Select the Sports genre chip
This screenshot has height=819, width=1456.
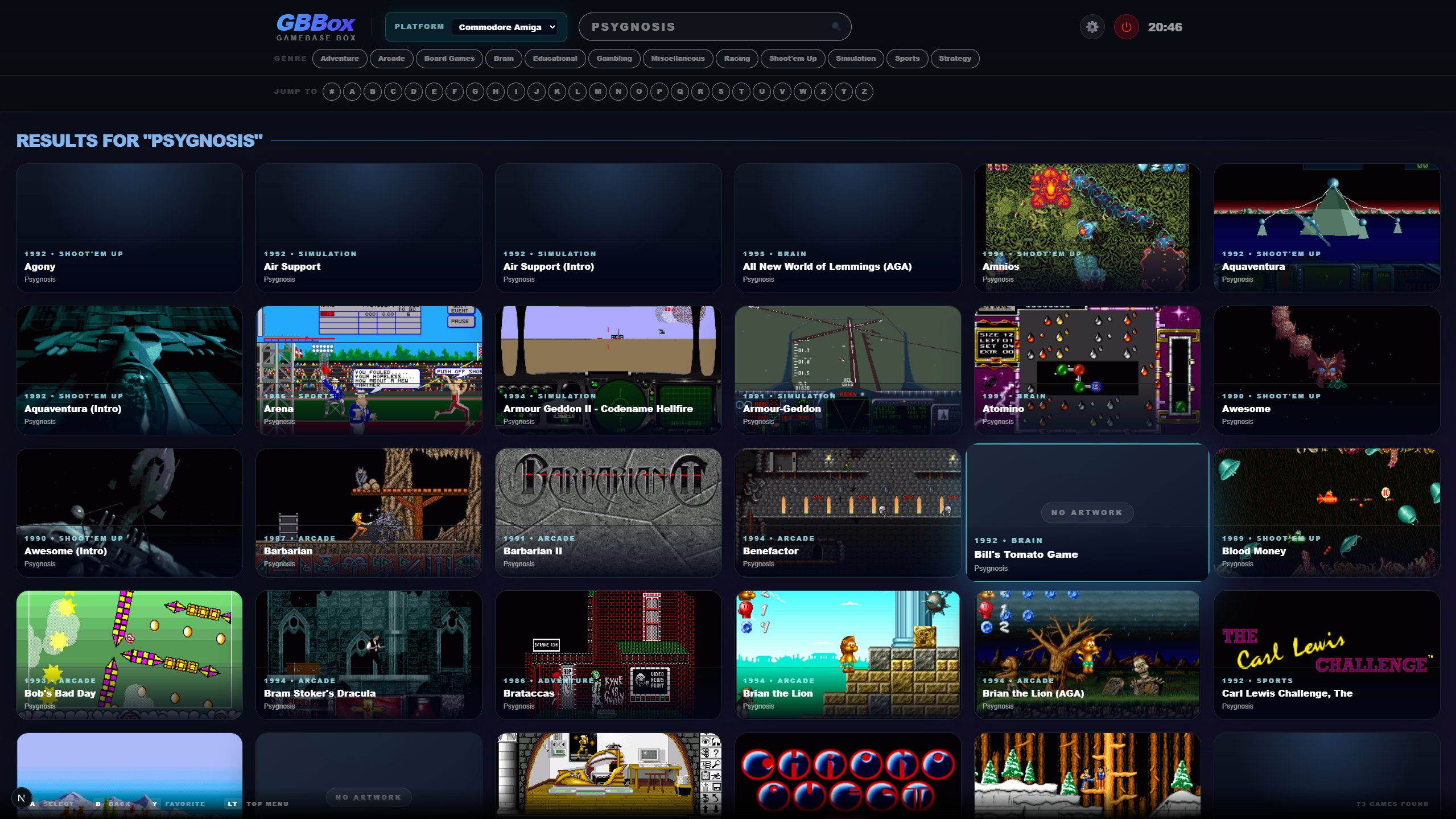coord(907,59)
